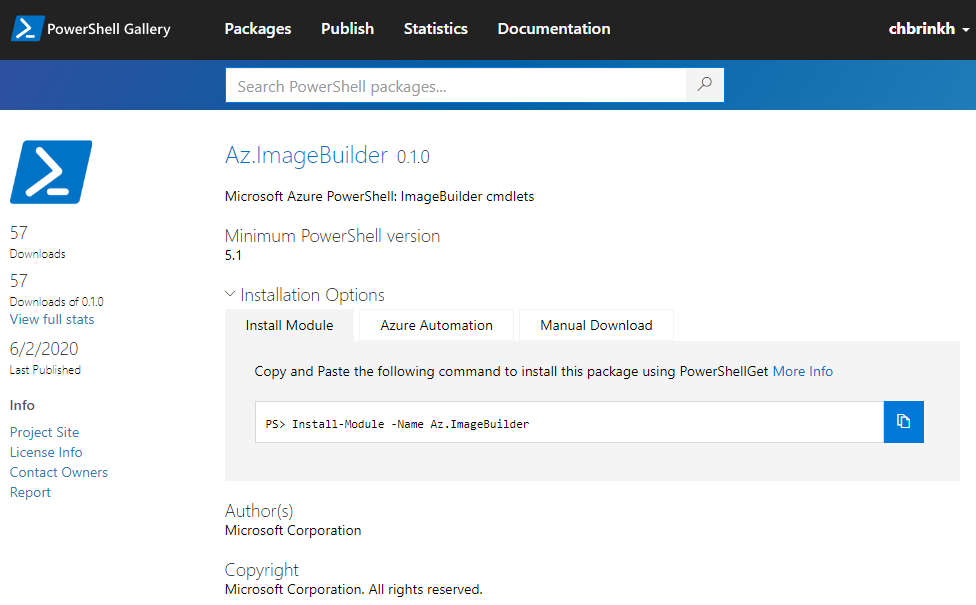Image resolution: width=976 pixels, height=605 pixels.
Task: Go to the Statistics page
Action: [x=436, y=29]
